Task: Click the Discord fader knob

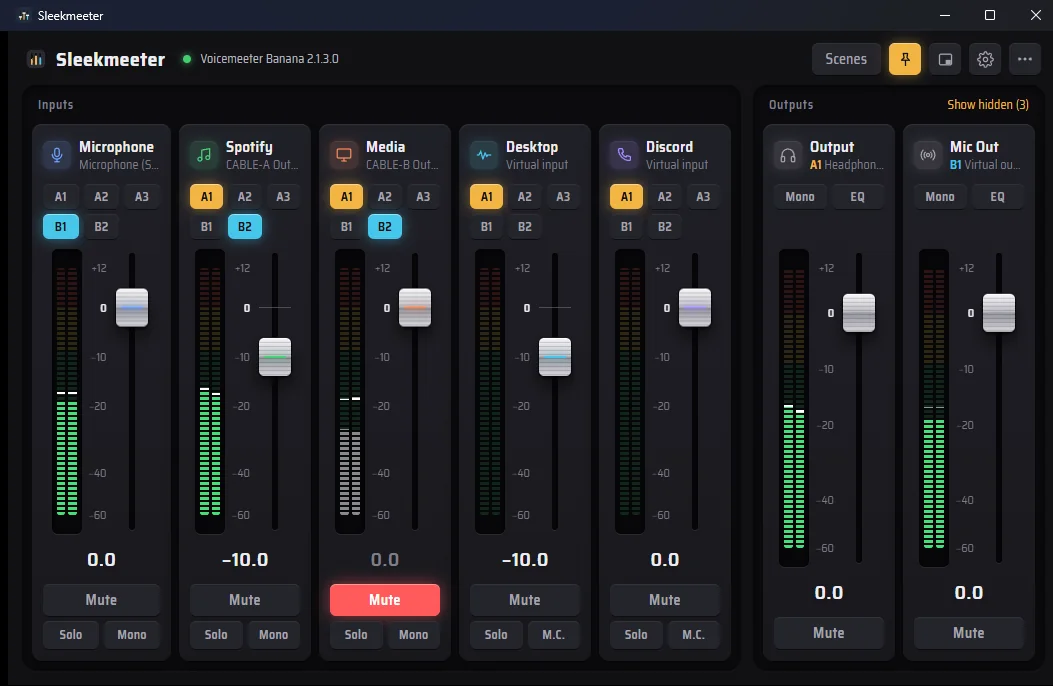Action: tap(695, 308)
